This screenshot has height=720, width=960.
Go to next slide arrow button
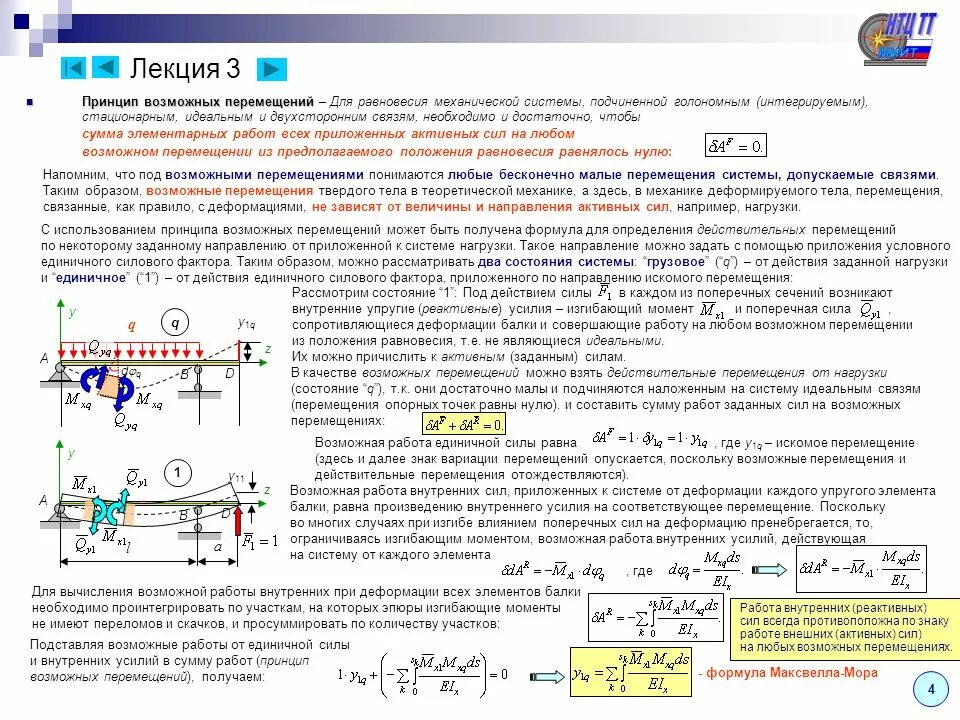[271, 69]
